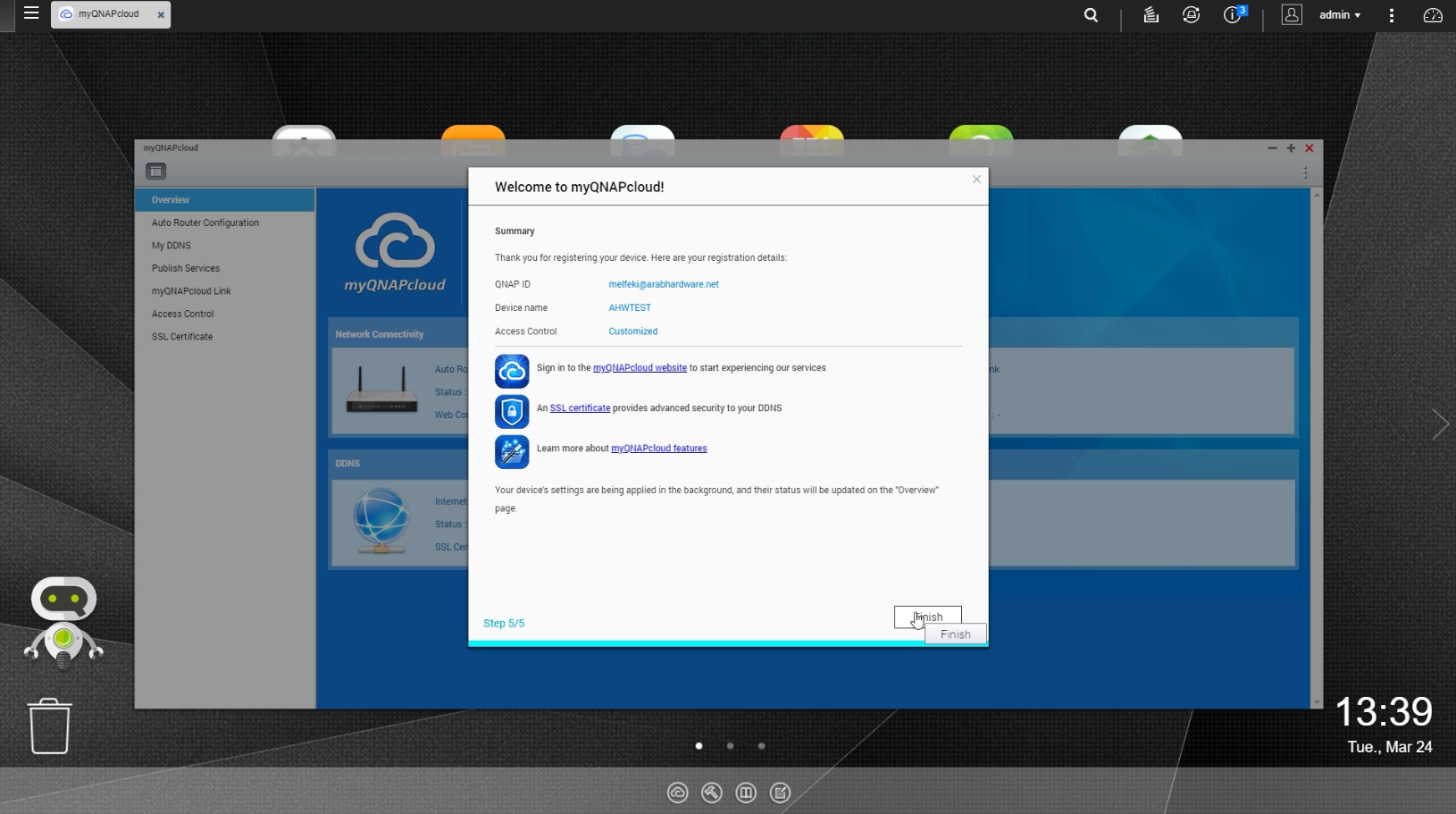Open the search magnifier in top bar

click(x=1091, y=15)
